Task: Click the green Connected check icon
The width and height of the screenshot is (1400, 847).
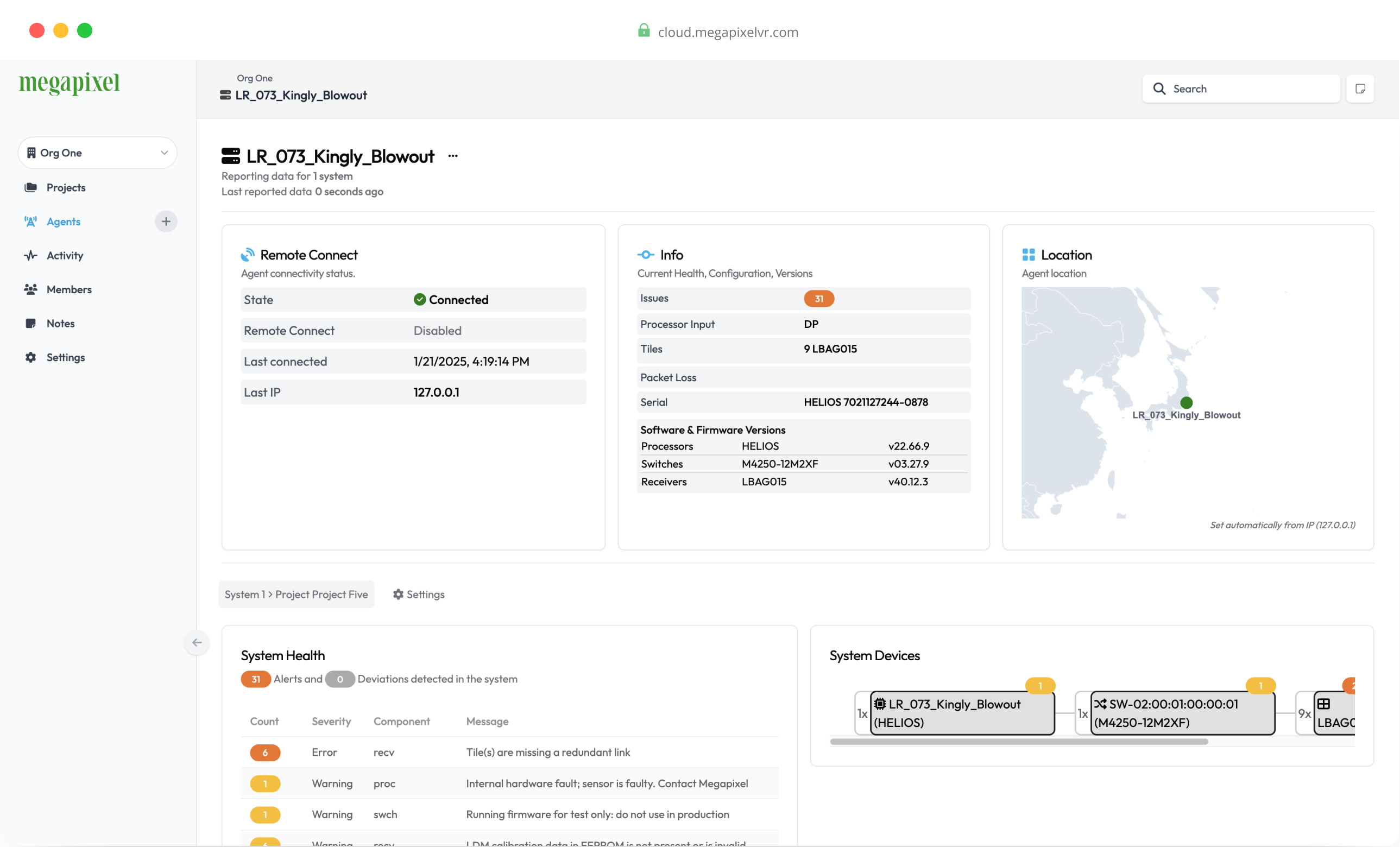Action: [420, 300]
